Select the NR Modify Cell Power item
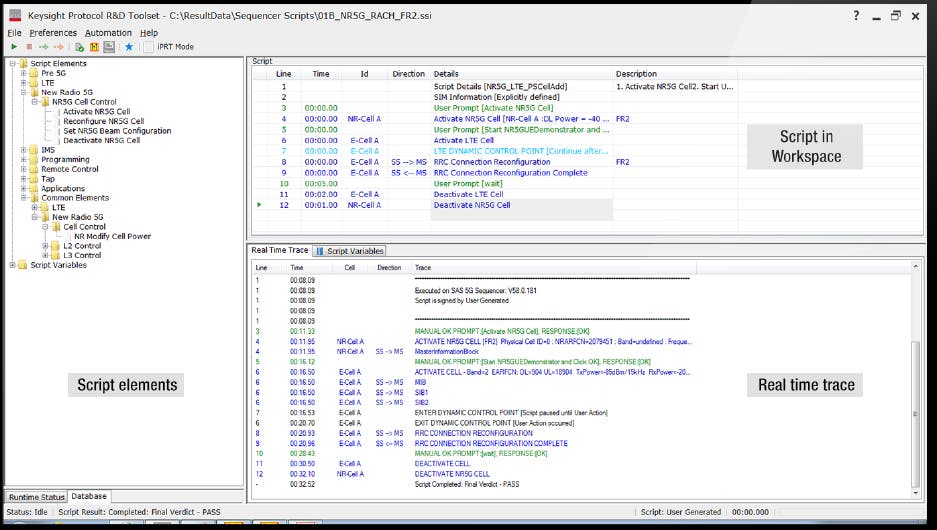This screenshot has width=937, height=530. pos(112,236)
